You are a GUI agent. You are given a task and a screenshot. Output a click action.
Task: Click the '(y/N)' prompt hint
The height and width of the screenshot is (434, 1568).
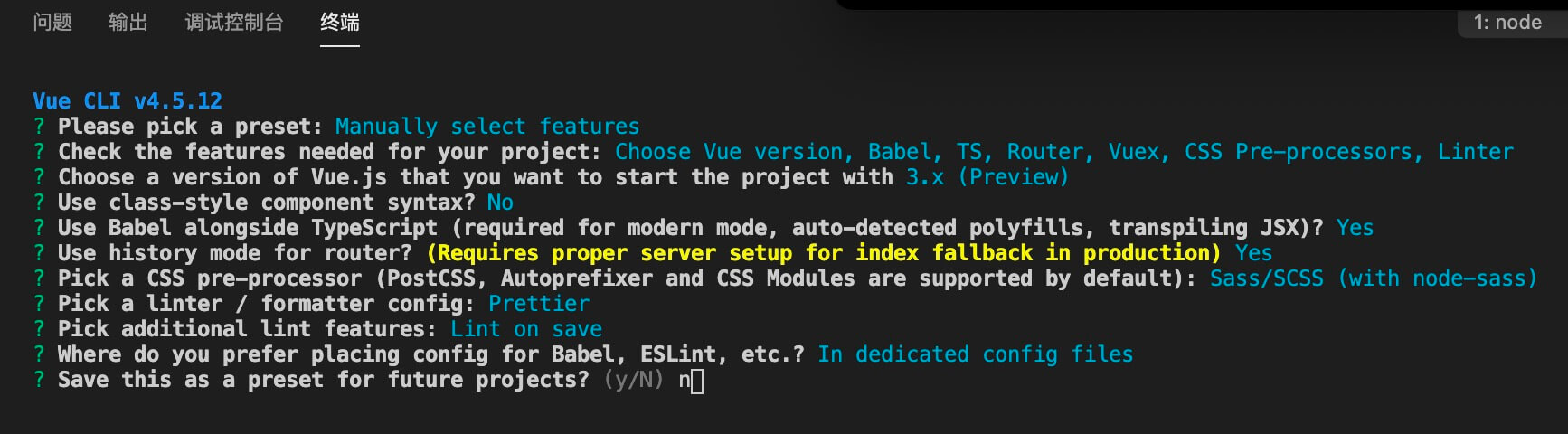point(634,380)
